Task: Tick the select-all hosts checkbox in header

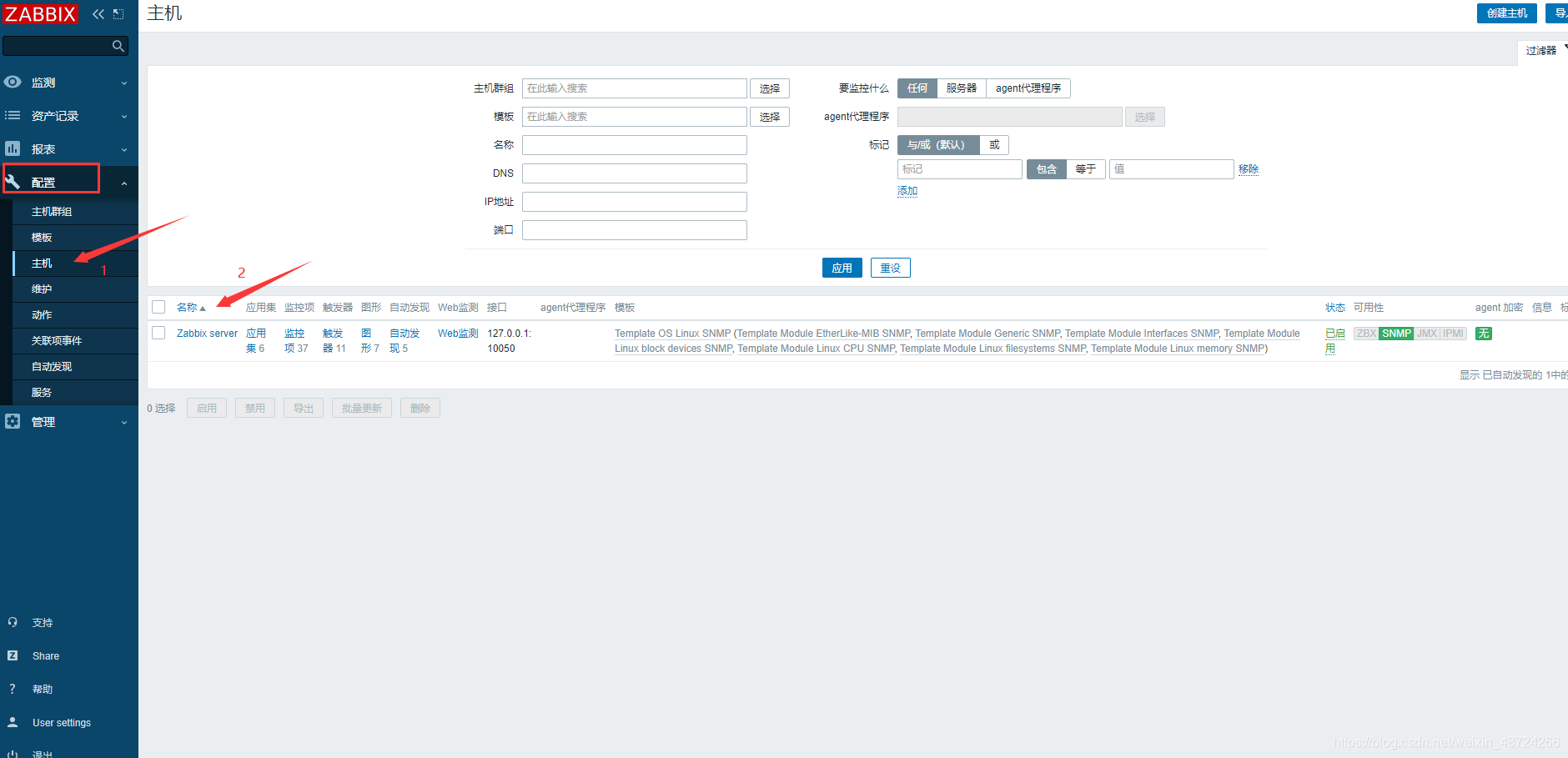Action: coord(158,307)
